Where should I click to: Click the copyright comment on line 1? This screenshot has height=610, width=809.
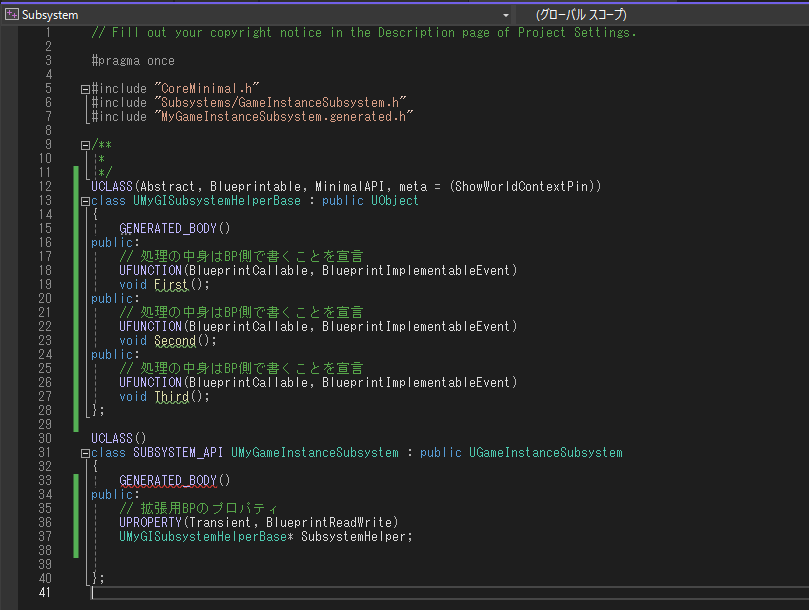click(x=364, y=33)
